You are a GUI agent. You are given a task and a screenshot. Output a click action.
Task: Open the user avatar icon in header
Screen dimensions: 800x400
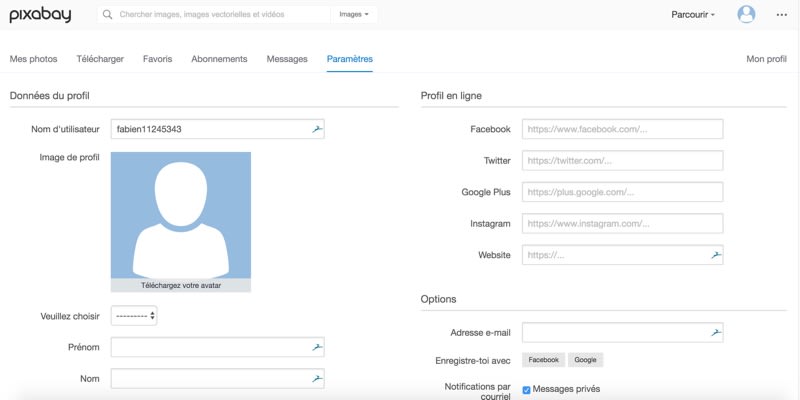coord(746,14)
